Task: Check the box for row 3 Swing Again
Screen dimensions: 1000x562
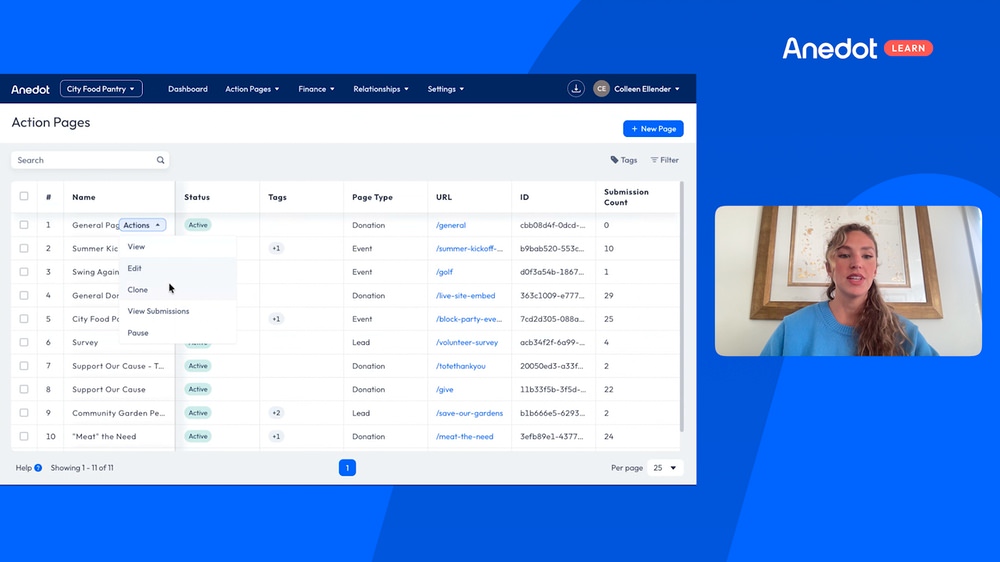Action: pyautogui.click(x=24, y=272)
